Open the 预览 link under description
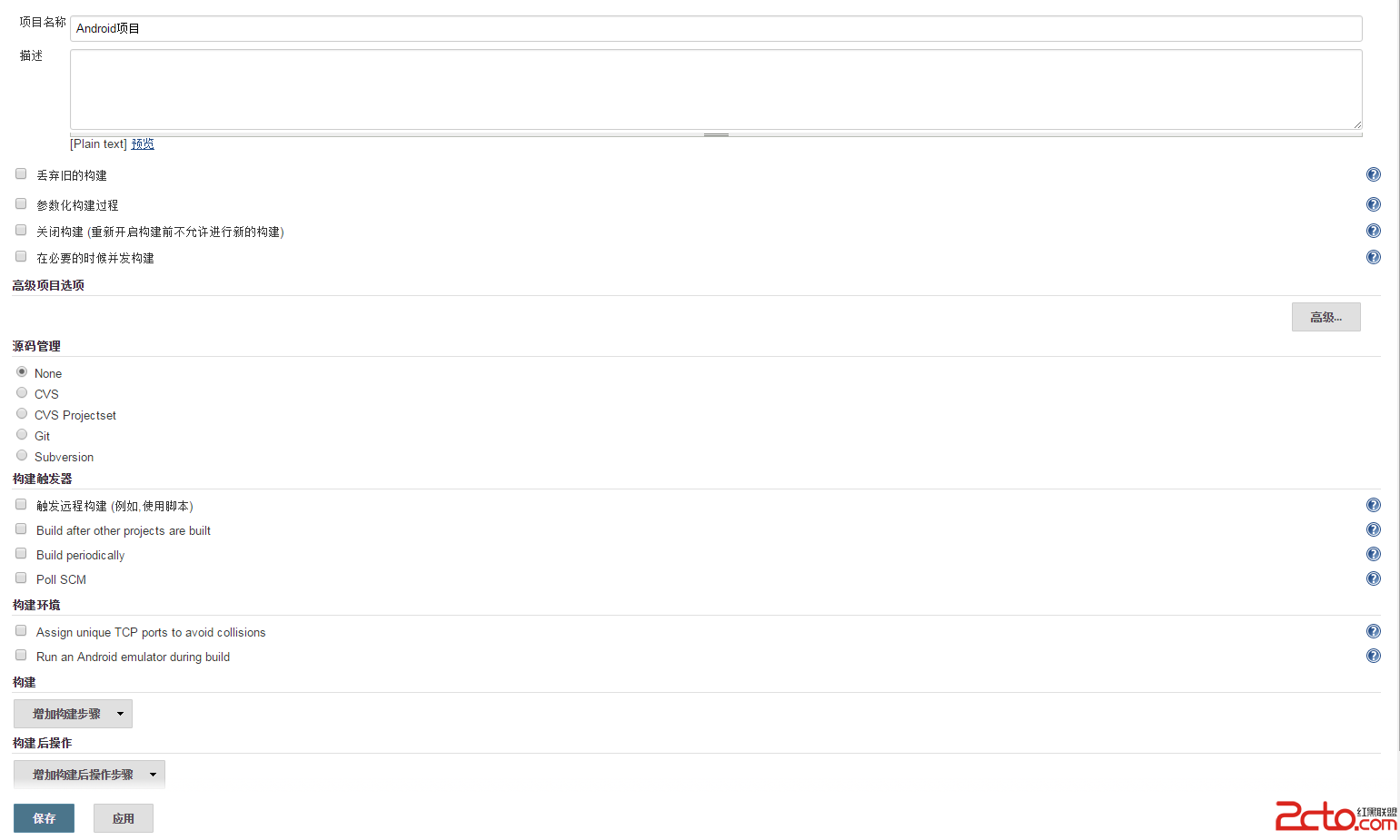1400x840 pixels. click(x=143, y=143)
